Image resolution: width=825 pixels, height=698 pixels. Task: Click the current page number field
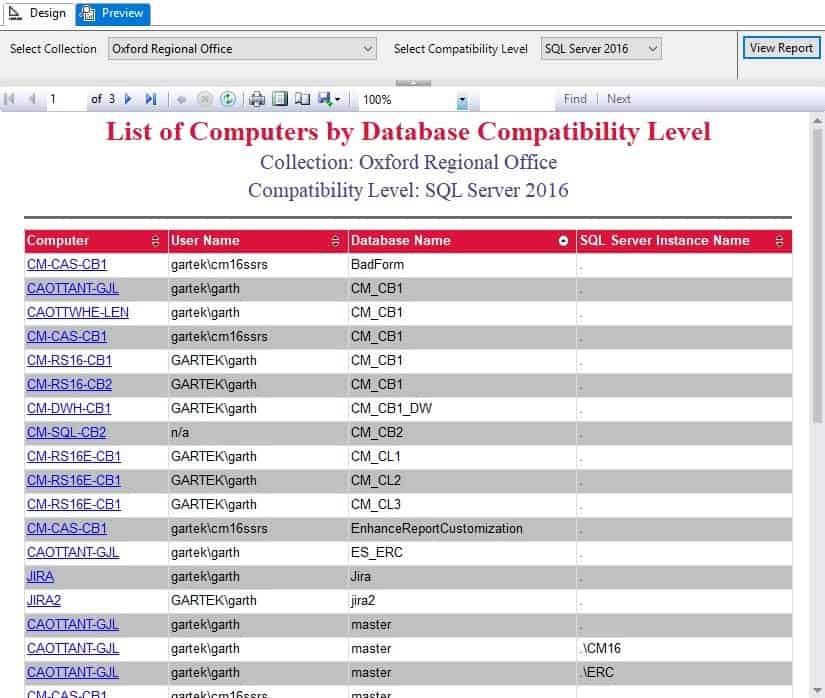click(x=66, y=99)
